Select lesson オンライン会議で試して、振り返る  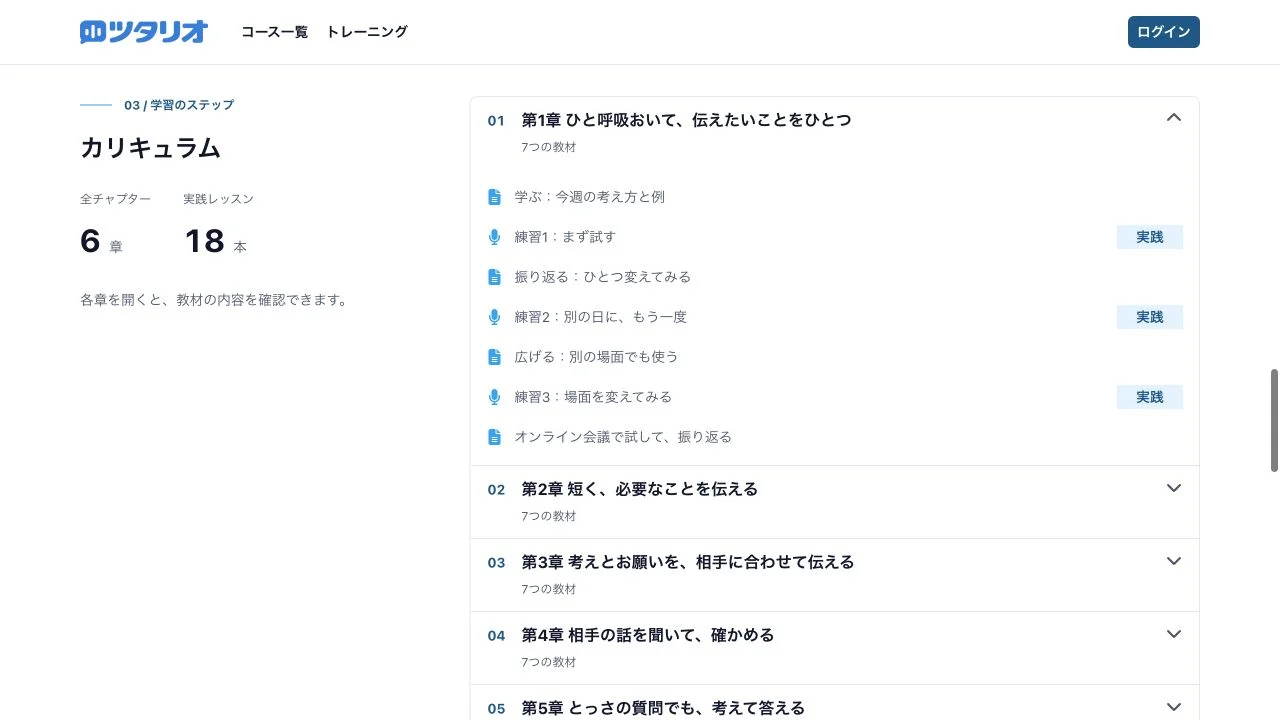[x=623, y=437]
